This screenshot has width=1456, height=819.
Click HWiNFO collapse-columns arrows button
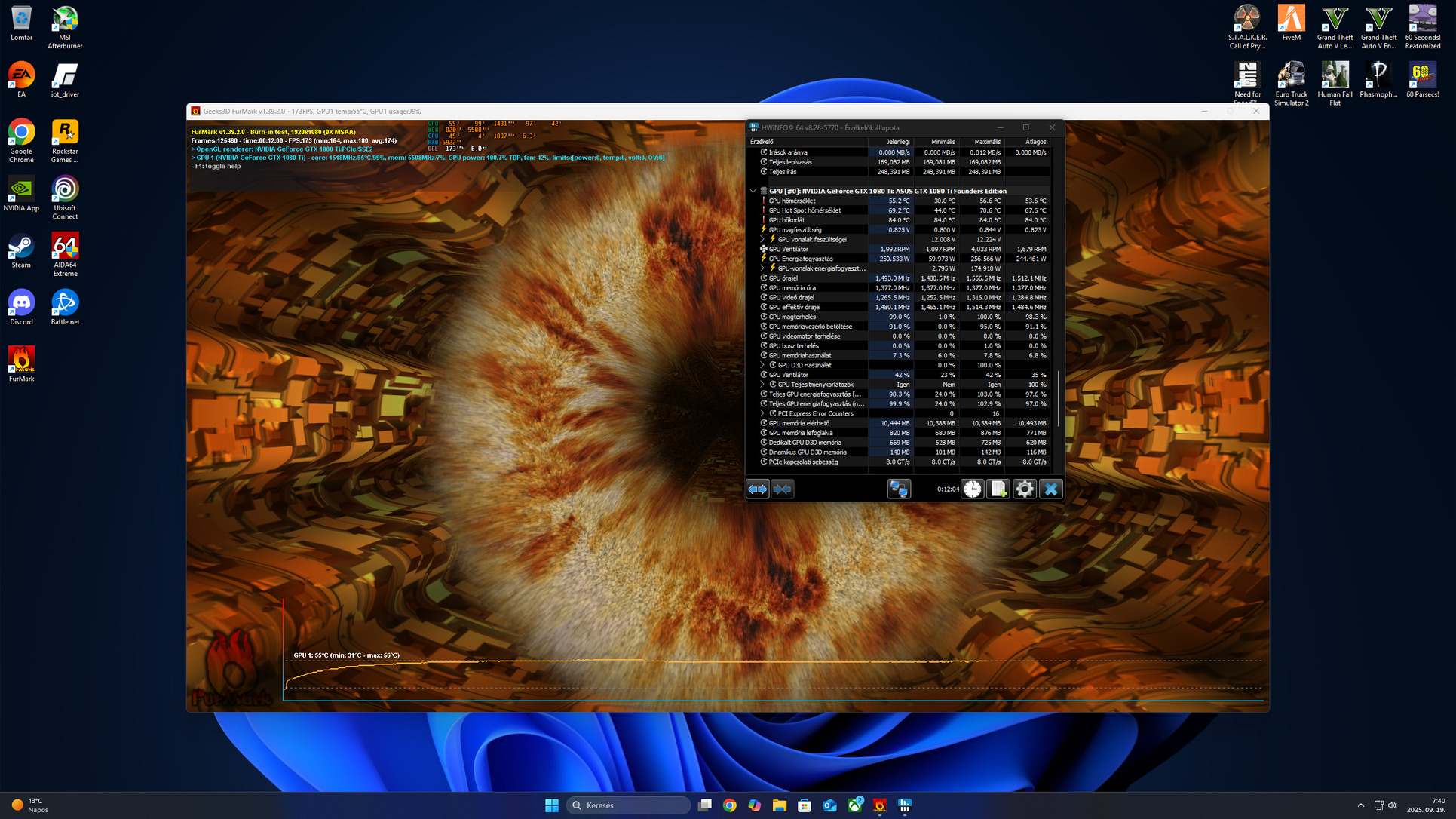[783, 489]
